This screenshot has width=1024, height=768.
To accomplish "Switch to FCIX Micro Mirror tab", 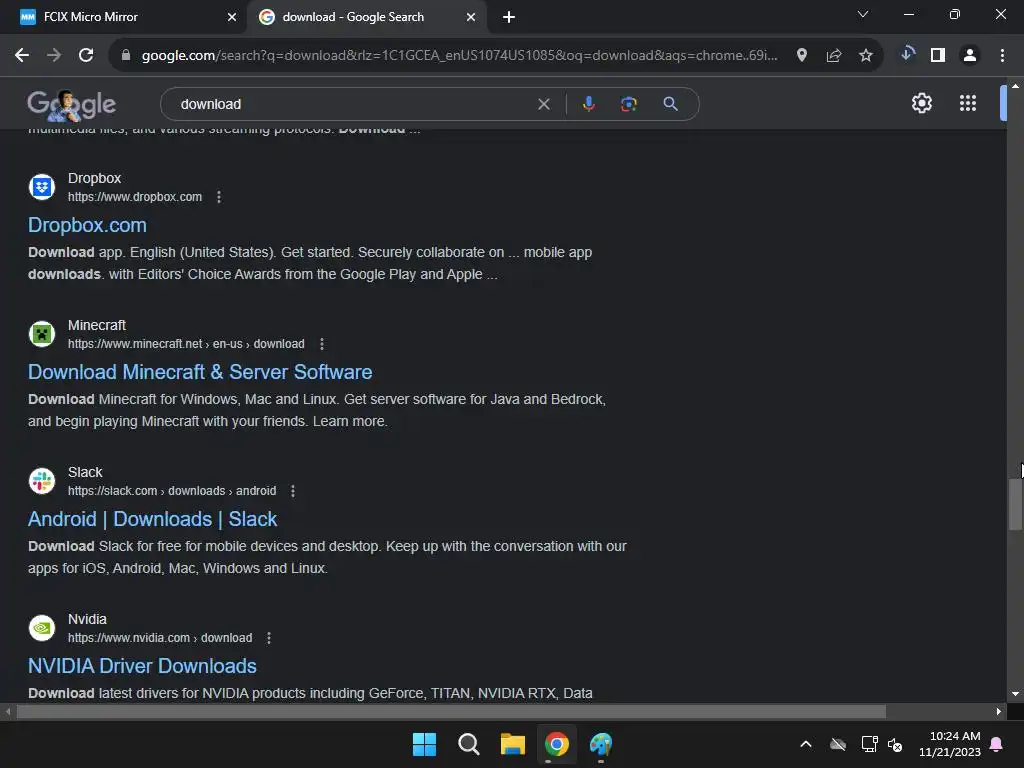I will pos(124,17).
